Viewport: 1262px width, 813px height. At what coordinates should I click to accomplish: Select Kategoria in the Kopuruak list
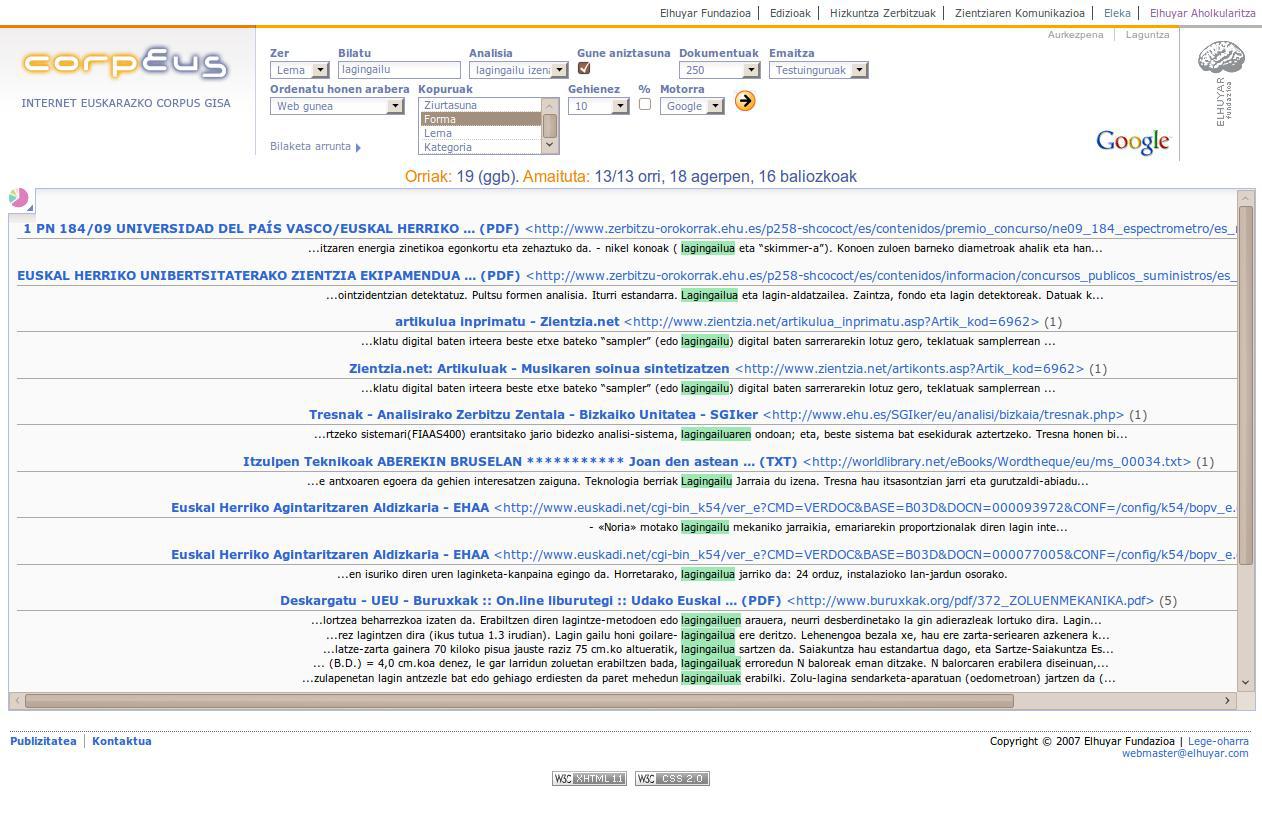coord(447,147)
